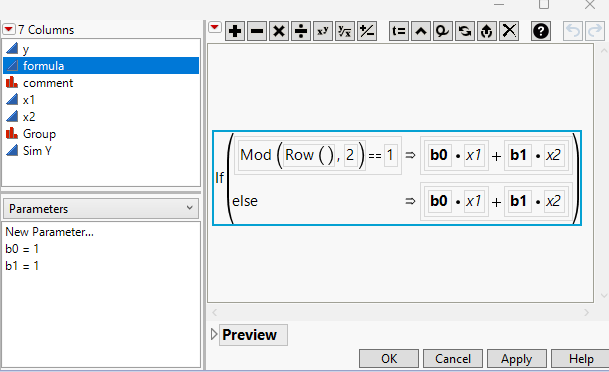Click the undo arrow button
609x372 pixels.
[573, 31]
